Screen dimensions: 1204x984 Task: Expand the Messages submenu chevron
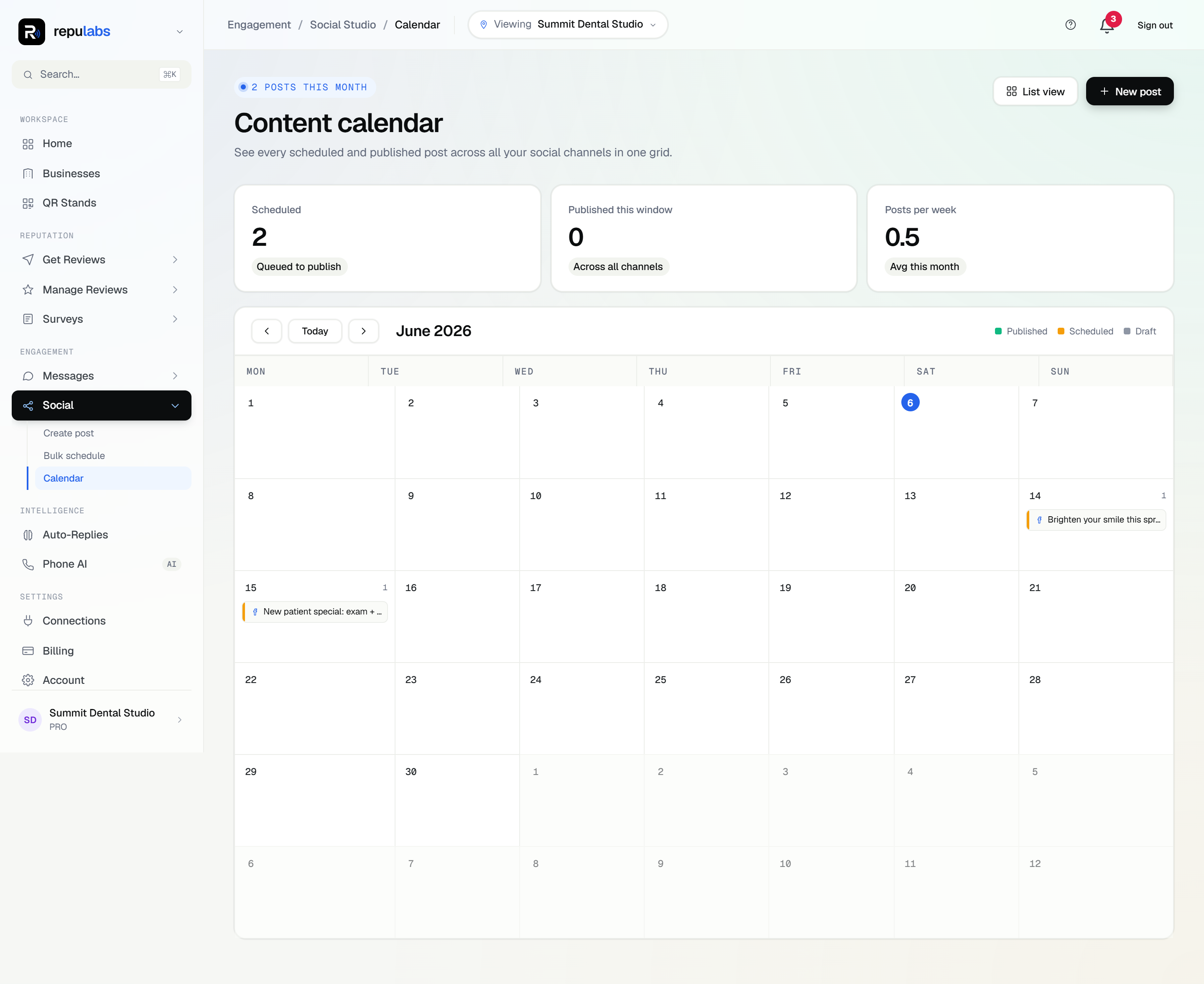[175, 376]
